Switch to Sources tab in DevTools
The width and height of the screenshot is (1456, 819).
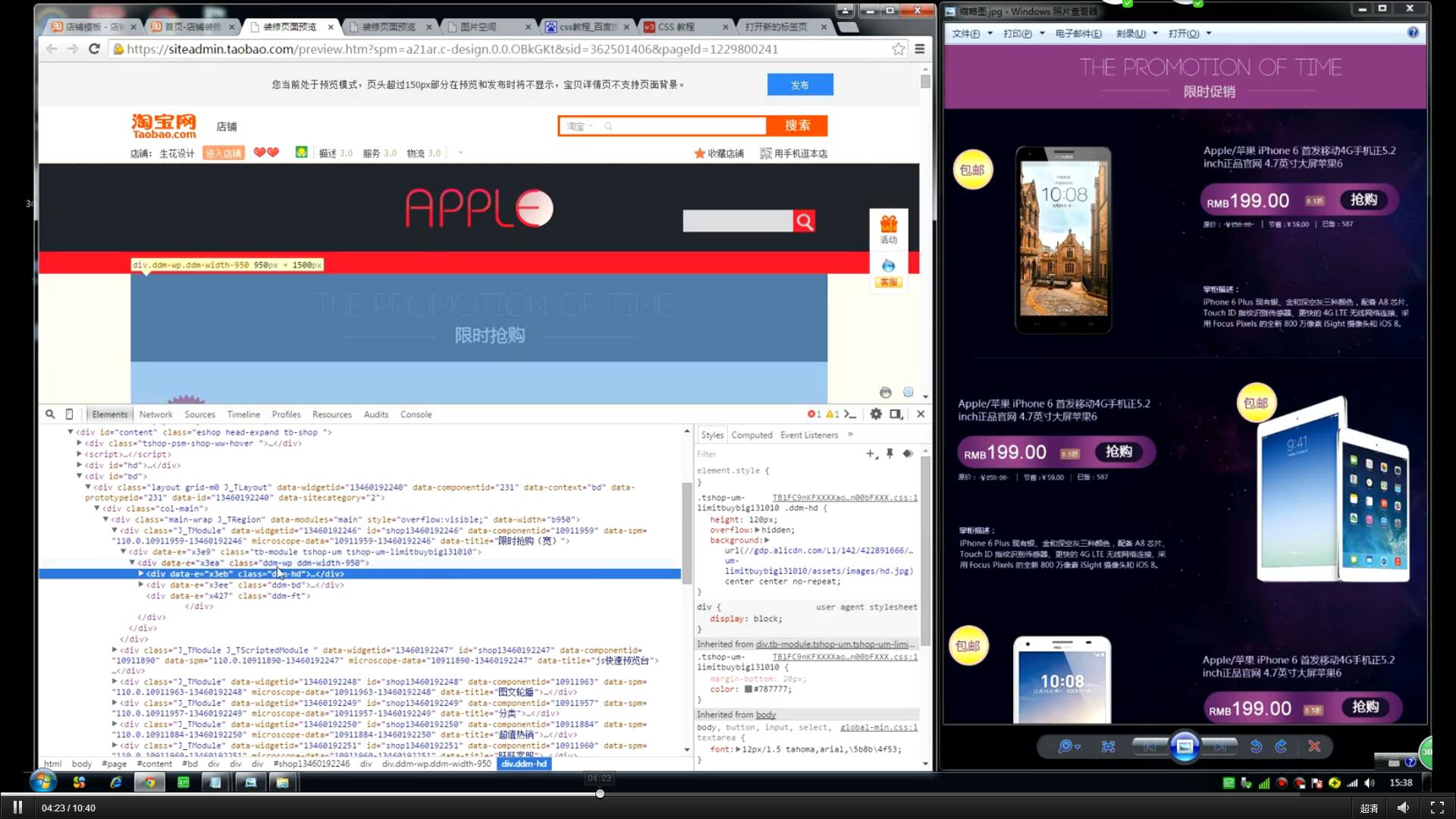199,414
